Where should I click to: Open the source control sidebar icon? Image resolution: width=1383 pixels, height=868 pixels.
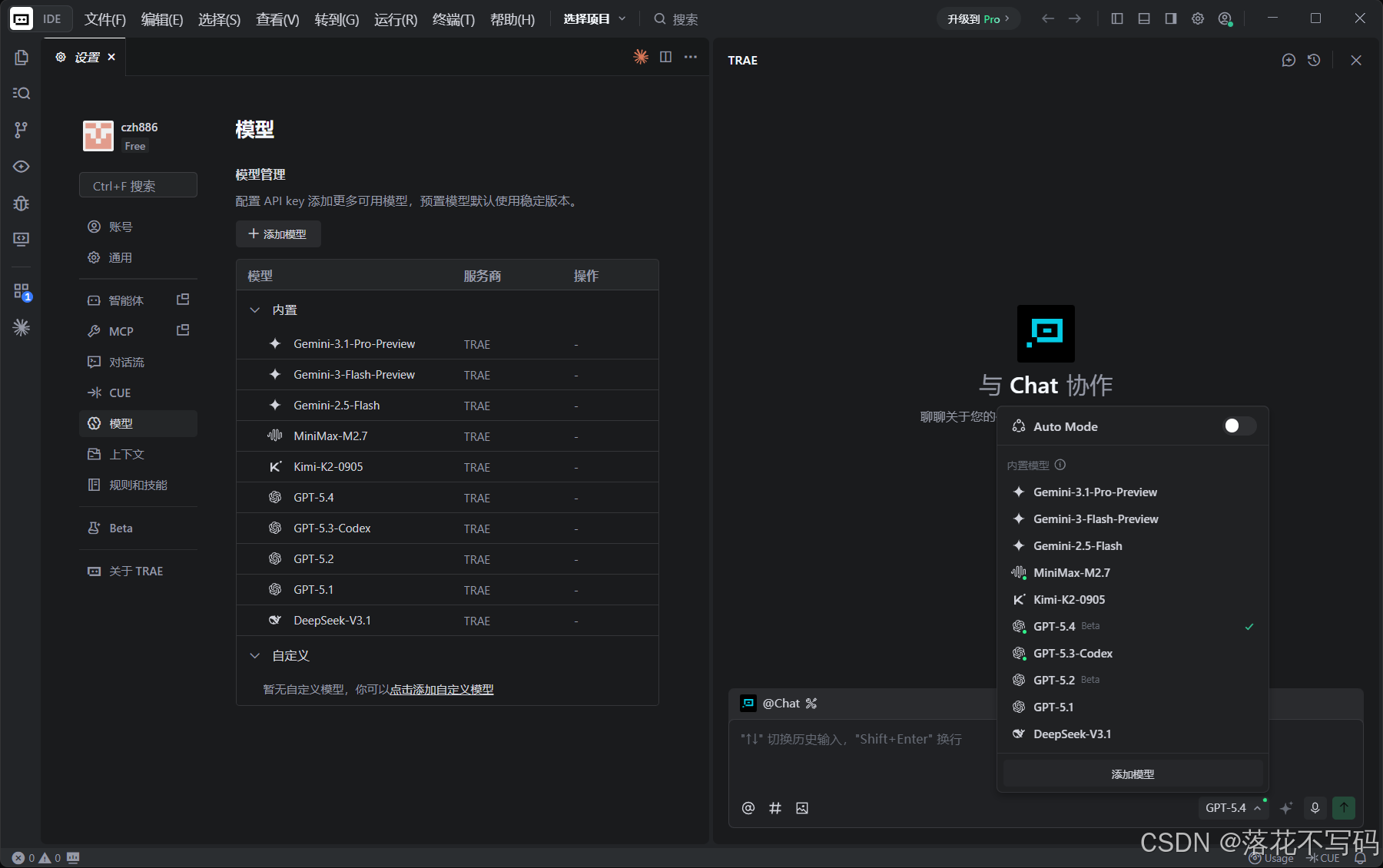(22, 130)
